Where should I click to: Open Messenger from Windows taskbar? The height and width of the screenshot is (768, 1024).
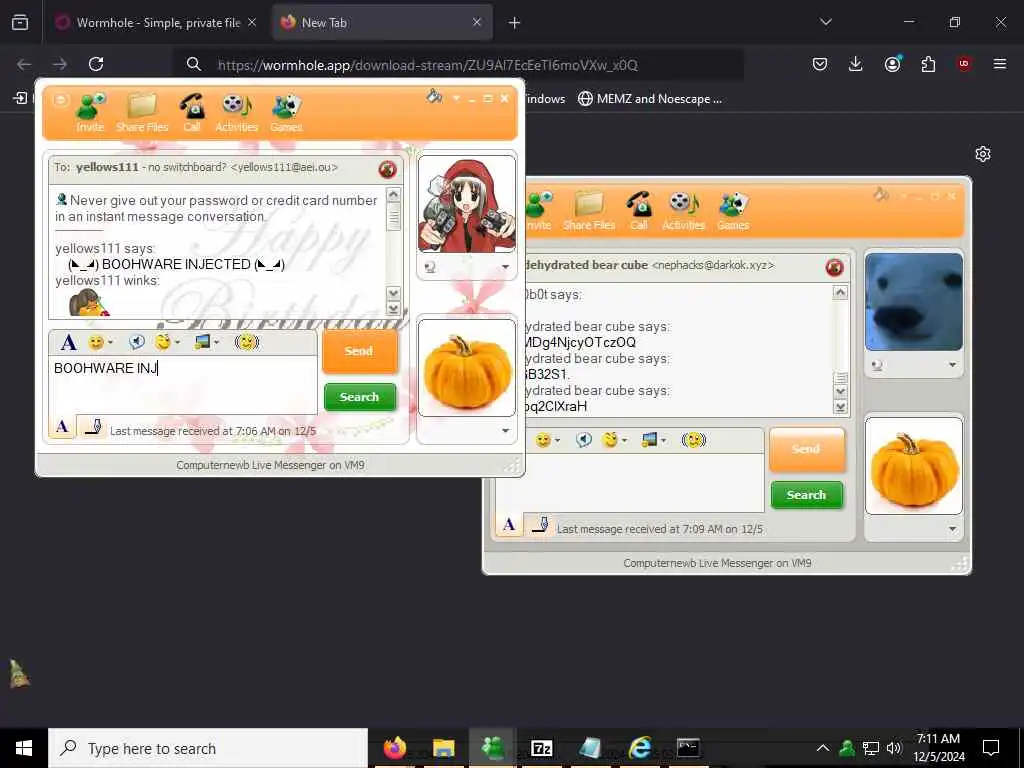(x=492, y=748)
